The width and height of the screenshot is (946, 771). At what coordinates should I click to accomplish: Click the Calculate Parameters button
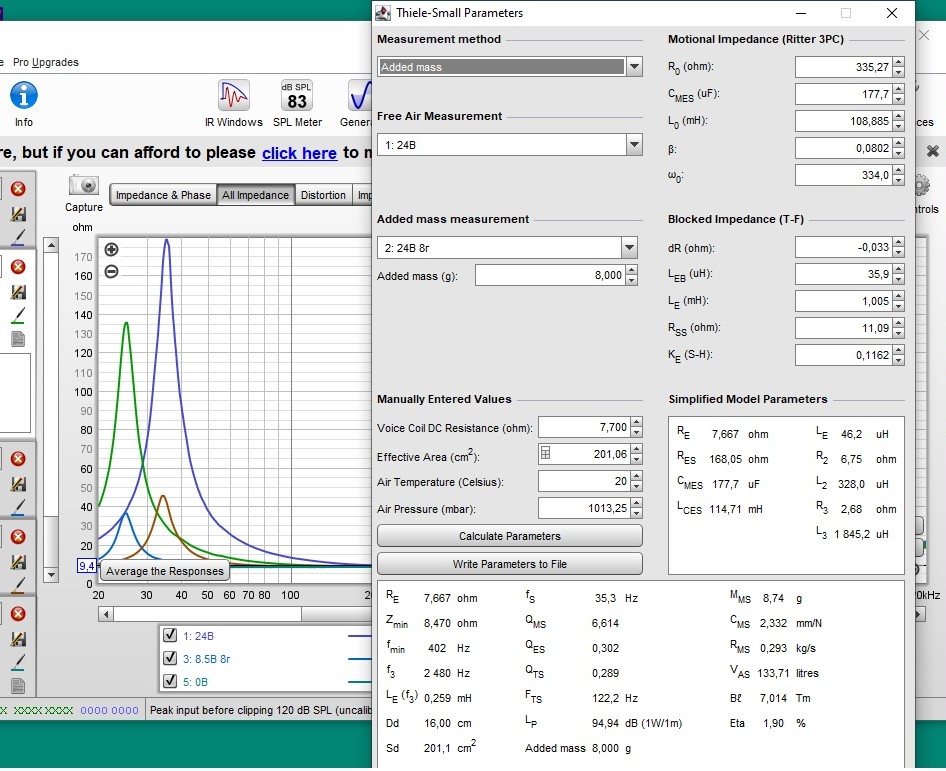pyautogui.click(x=510, y=536)
